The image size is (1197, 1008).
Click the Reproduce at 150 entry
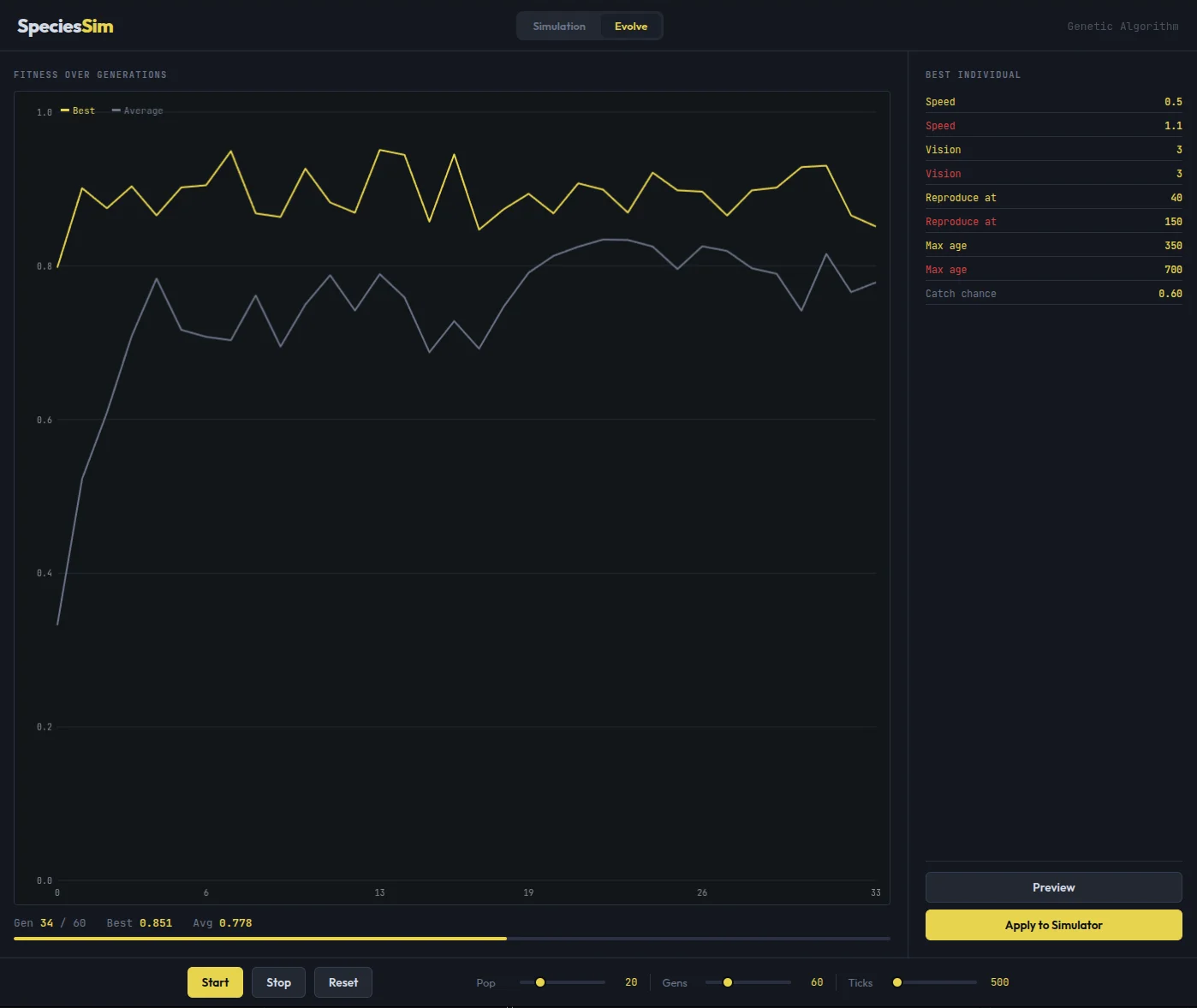[1053, 221]
